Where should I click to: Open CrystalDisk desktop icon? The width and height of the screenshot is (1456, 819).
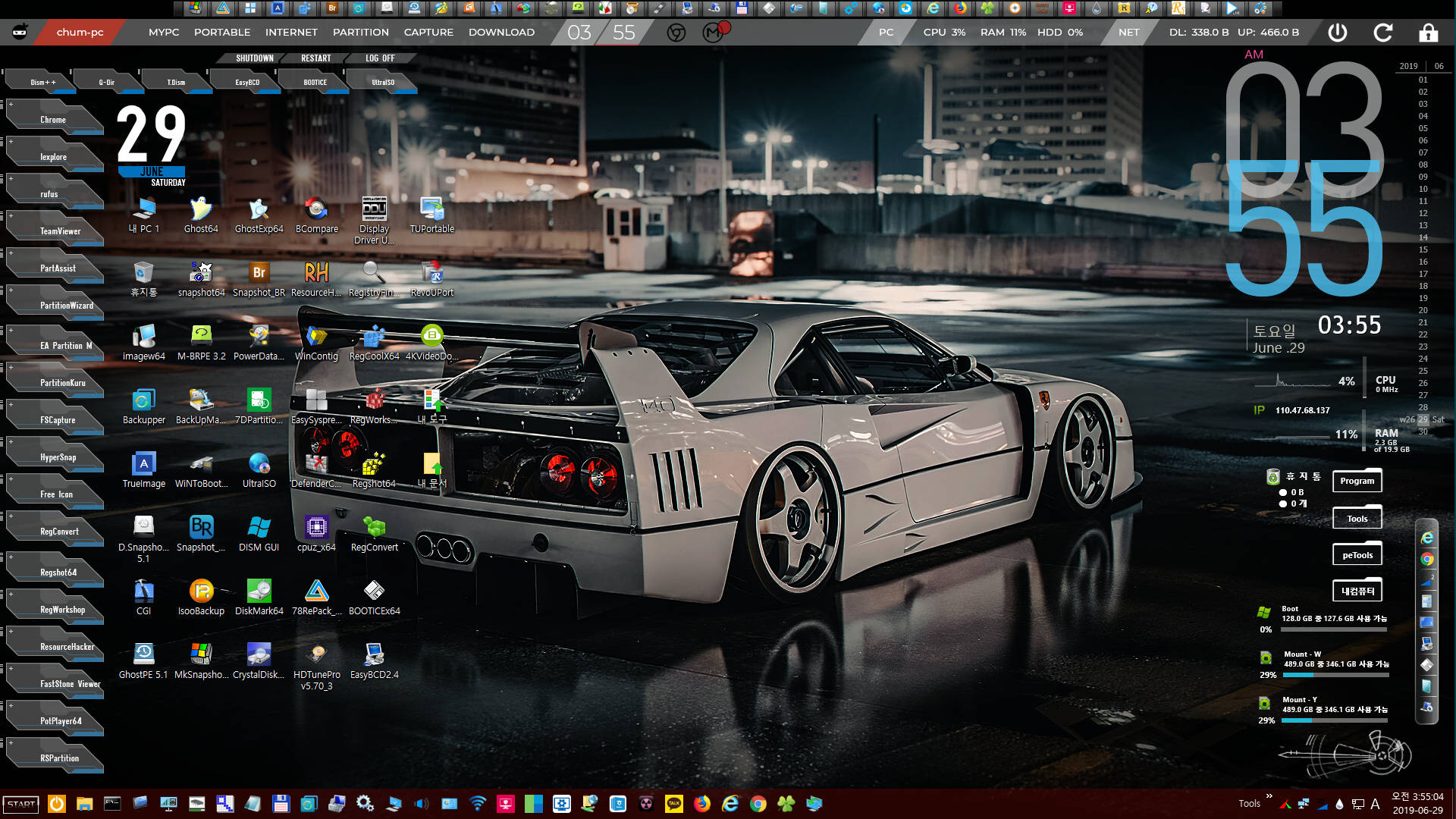point(259,661)
